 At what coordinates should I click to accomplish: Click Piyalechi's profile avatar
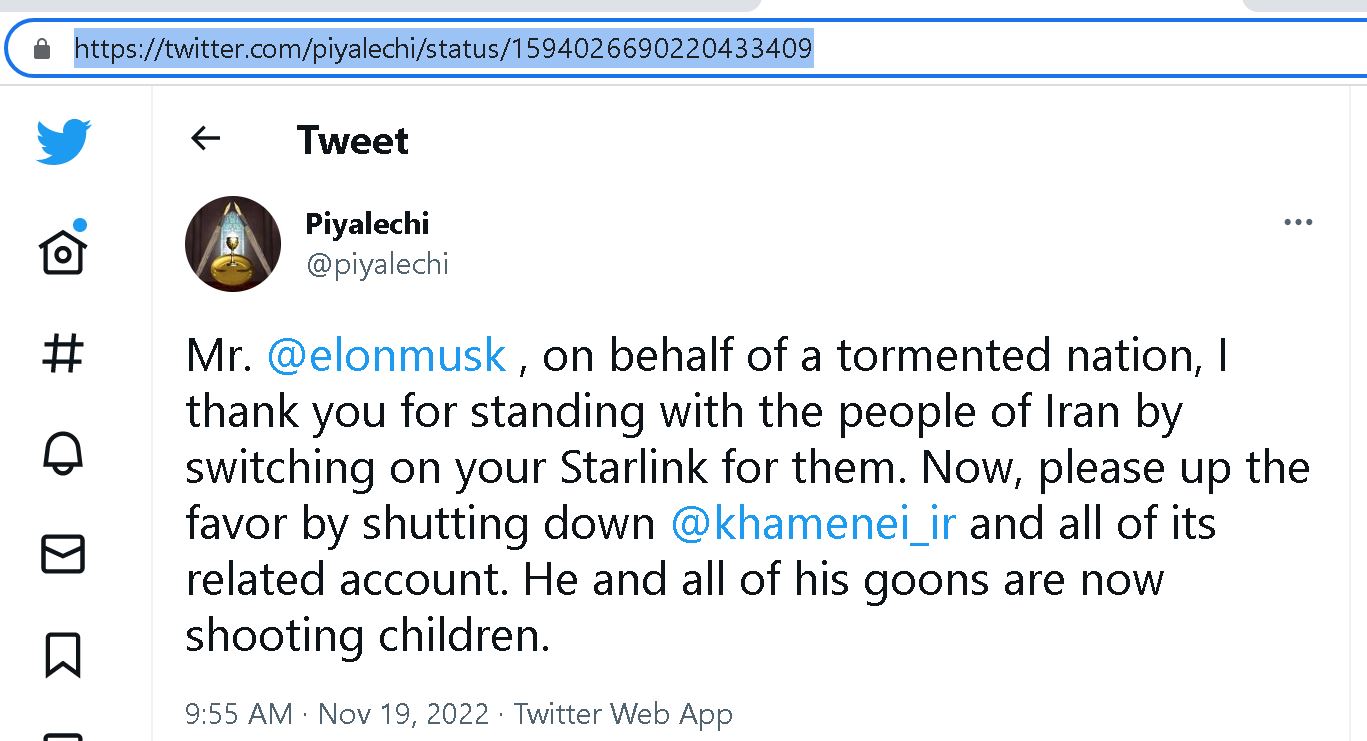click(x=233, y=244)
